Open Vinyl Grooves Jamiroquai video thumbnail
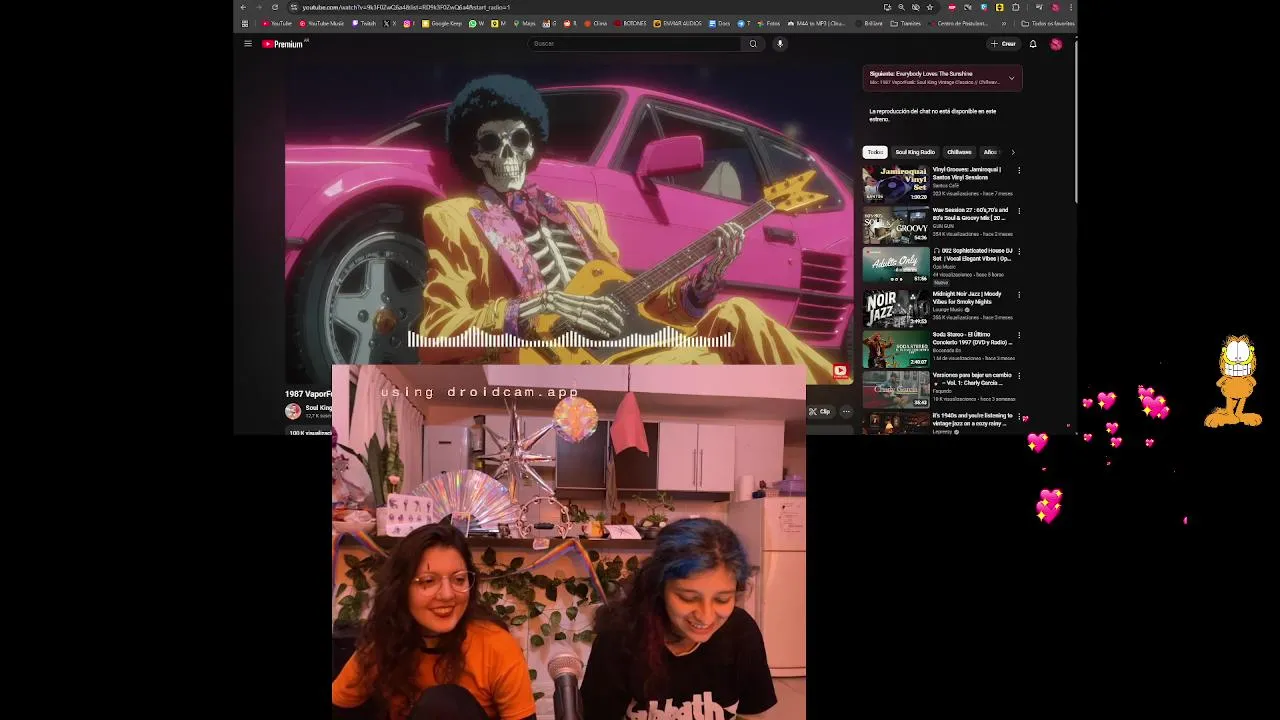1280x720 pixels. [896, 184]
